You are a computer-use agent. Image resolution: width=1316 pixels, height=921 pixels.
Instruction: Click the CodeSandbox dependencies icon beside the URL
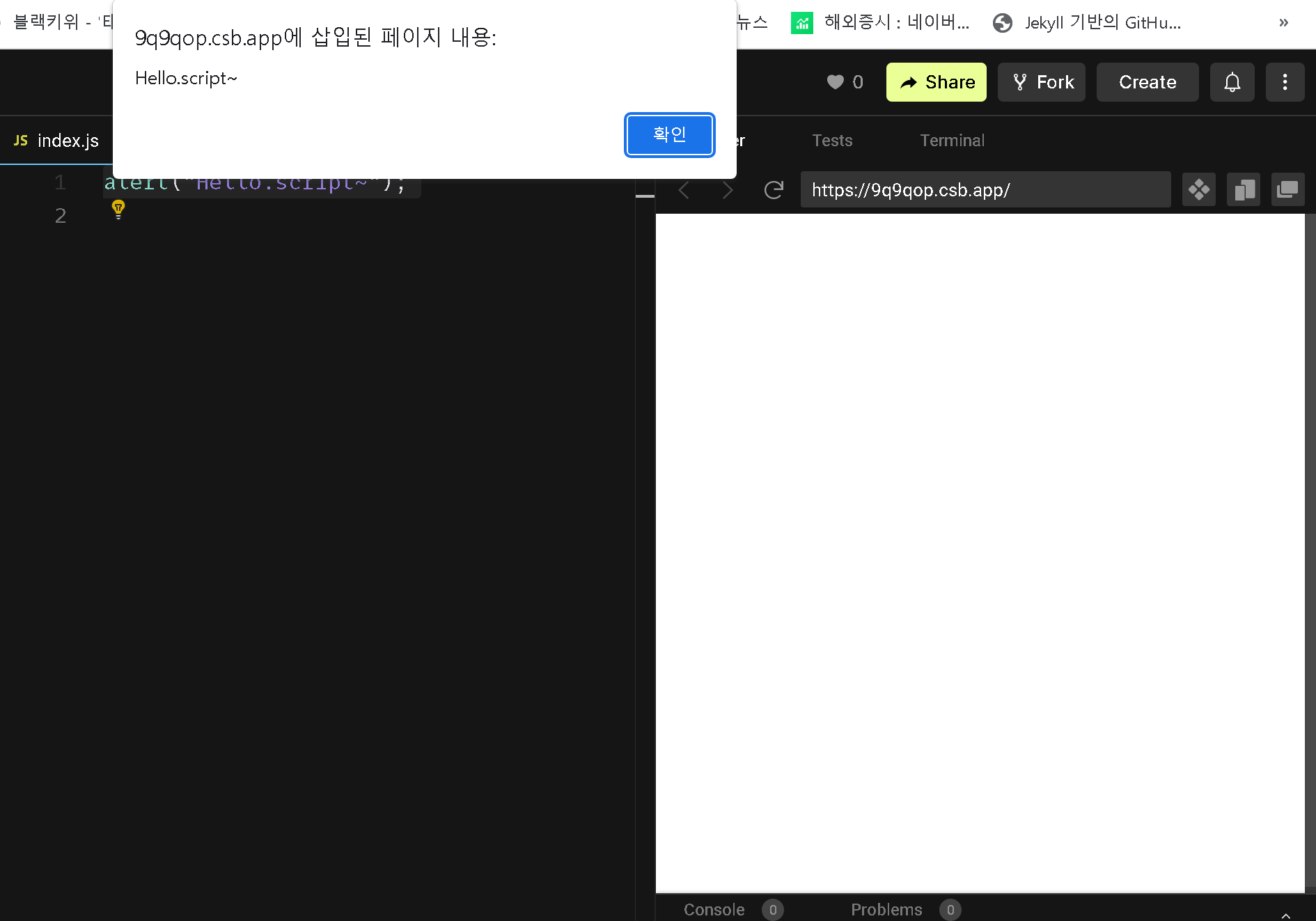(1198, 189)
